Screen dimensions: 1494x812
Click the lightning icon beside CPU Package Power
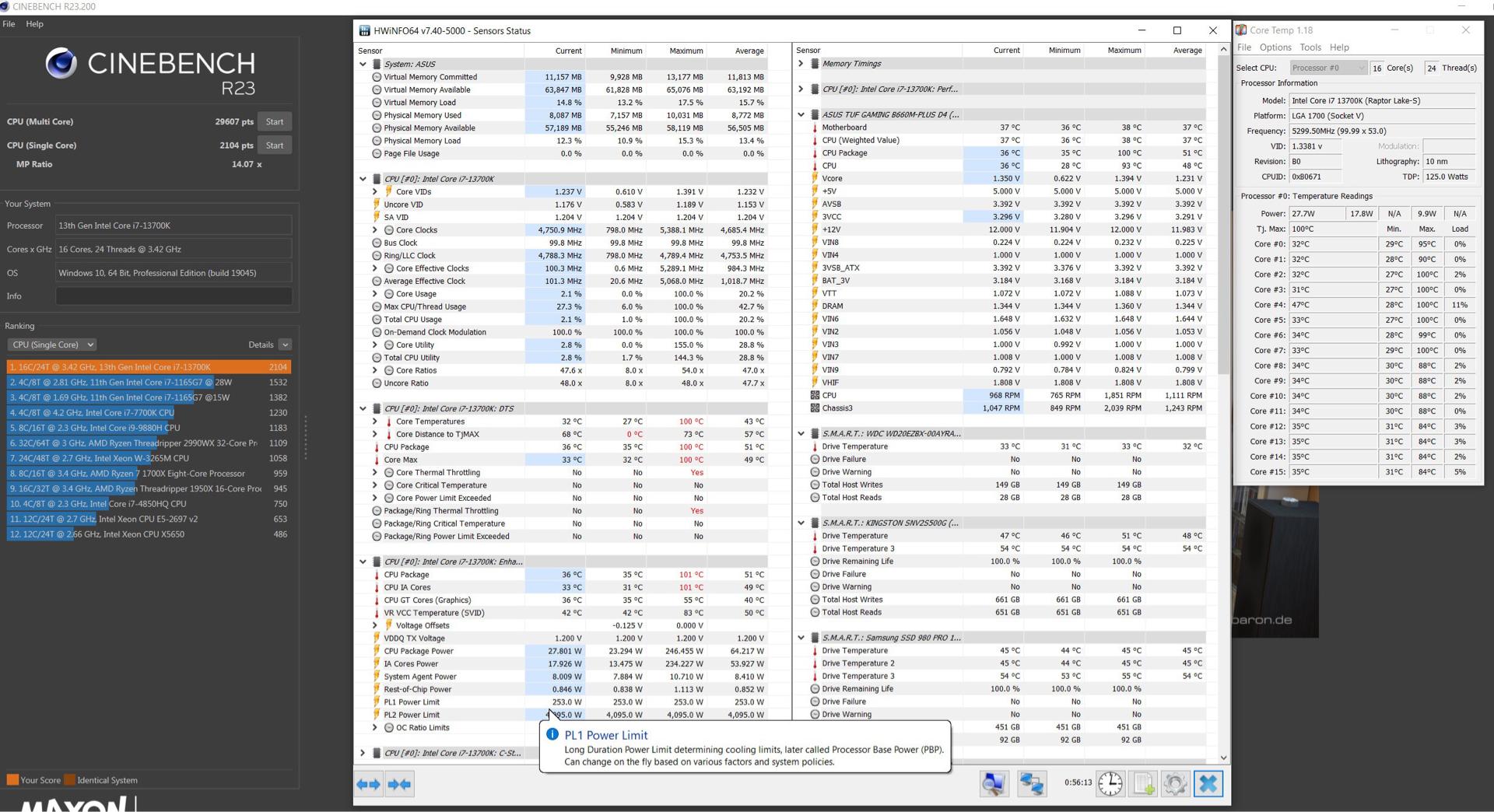(x=377, y=651)
